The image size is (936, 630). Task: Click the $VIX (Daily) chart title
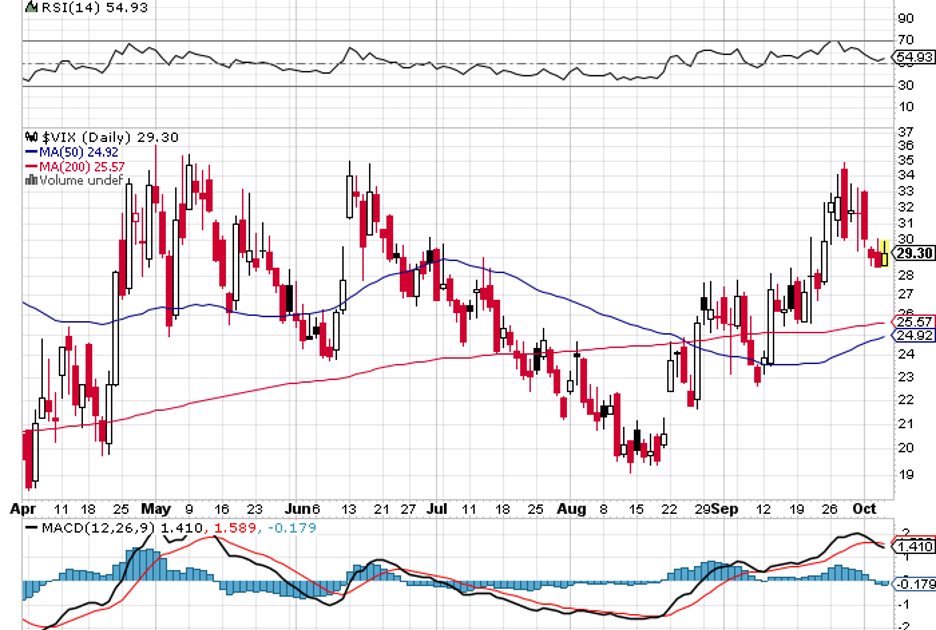point(93,137)
